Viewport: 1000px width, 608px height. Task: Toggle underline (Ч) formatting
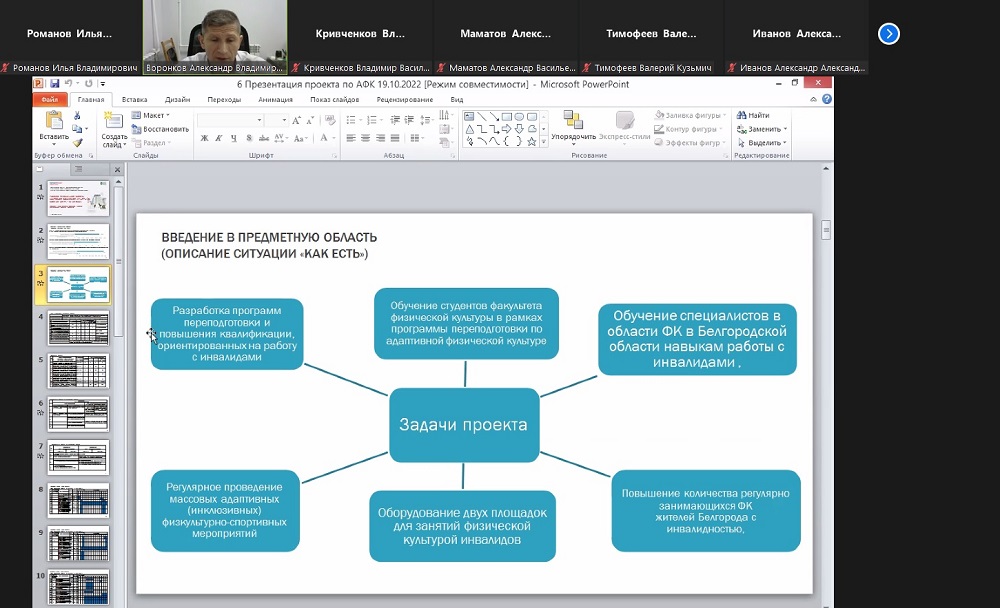point(232,139)
